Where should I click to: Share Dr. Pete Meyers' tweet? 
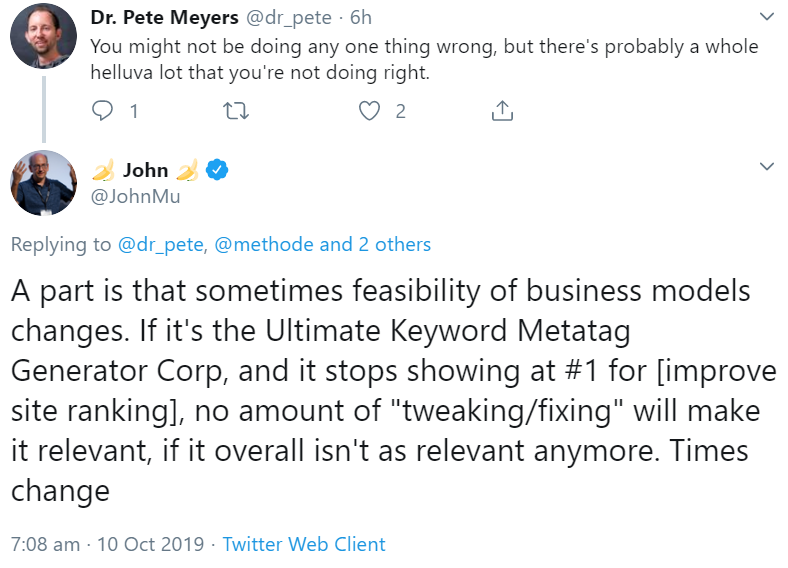pos(503,111)
